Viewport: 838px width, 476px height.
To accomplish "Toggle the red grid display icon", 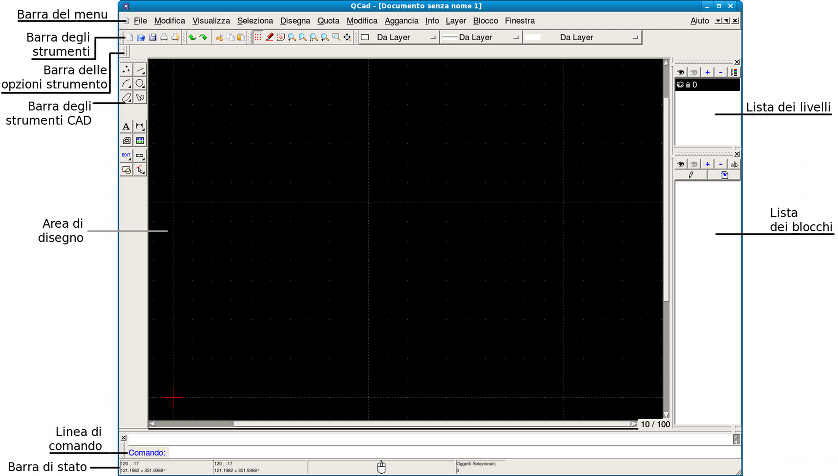I will tap(258, 37).
